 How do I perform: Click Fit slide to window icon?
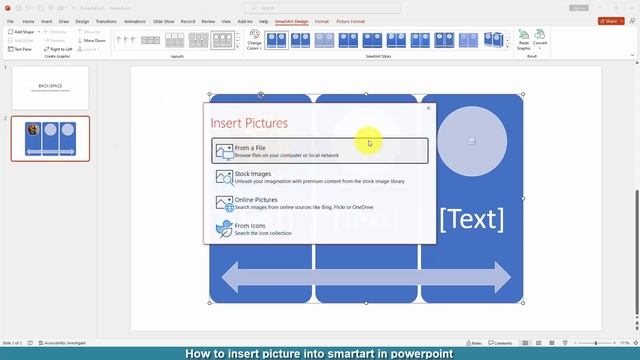636,343
